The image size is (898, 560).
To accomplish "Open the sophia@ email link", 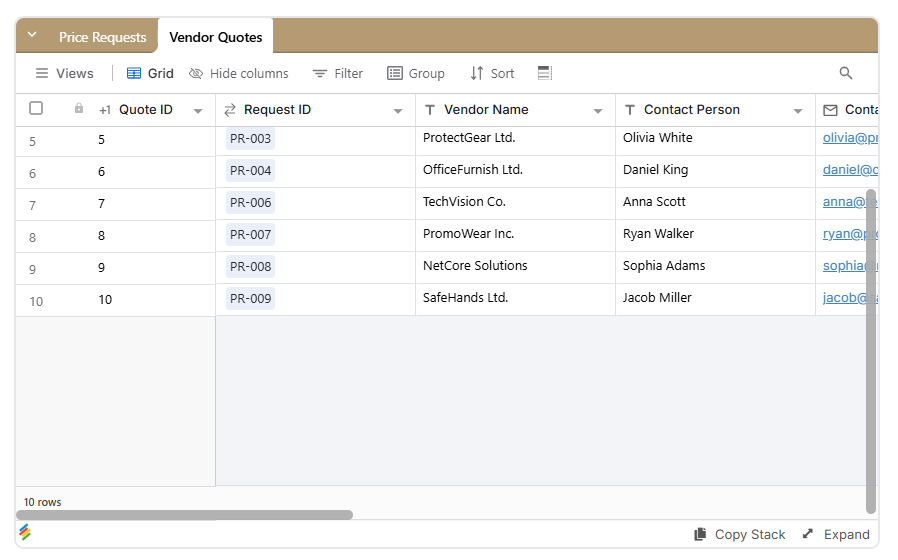I will pyautogui.click(x=850, y=266).
